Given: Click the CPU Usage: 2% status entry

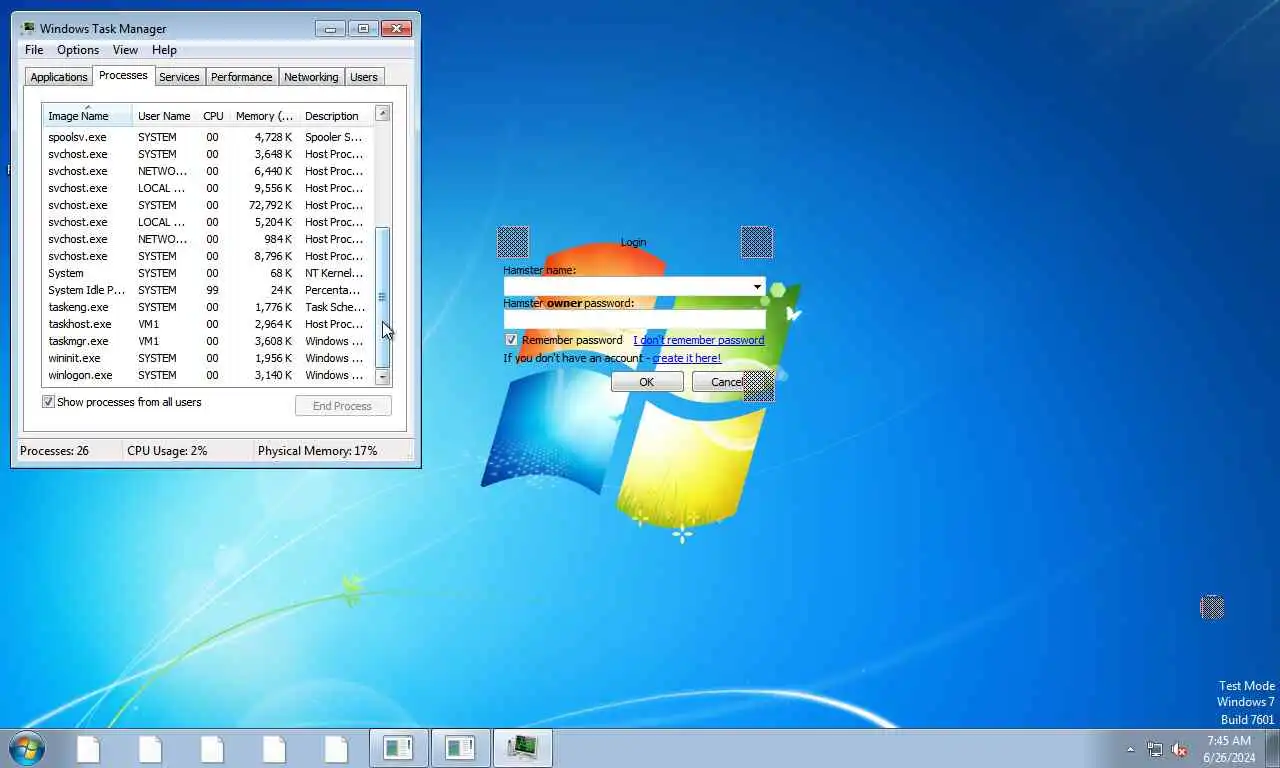Looking at the screenshot, I should 167,451.
